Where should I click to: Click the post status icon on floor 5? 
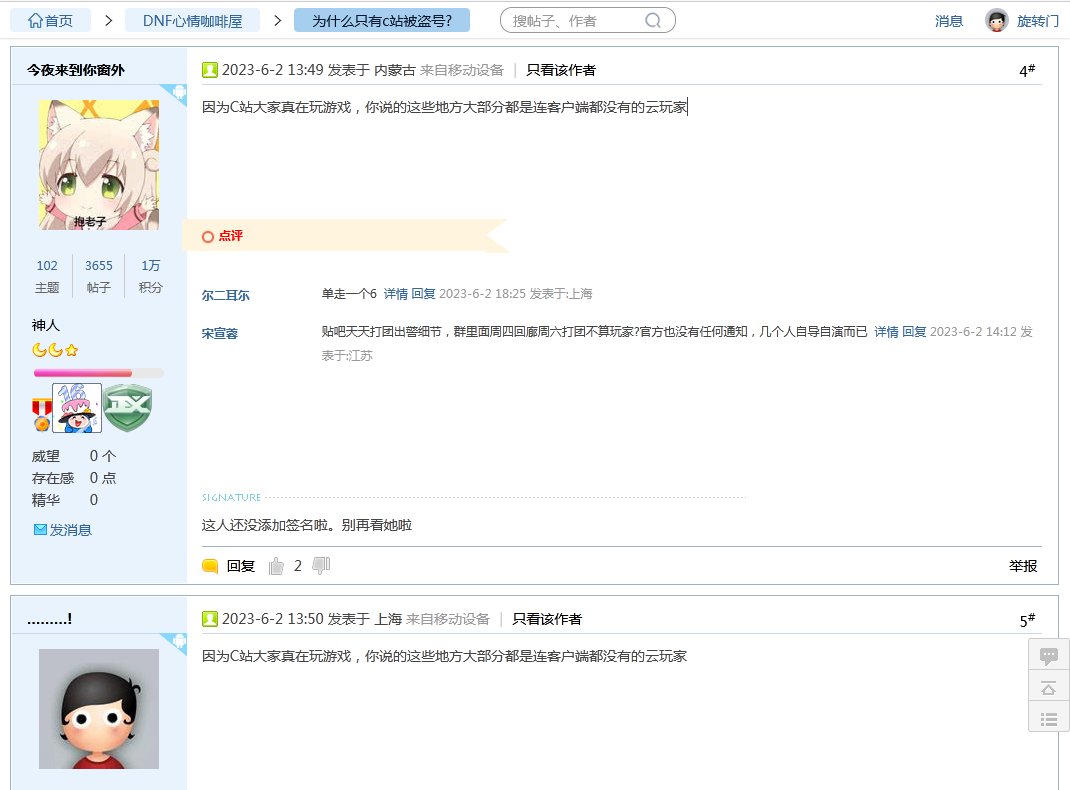(x=209, y=619)
